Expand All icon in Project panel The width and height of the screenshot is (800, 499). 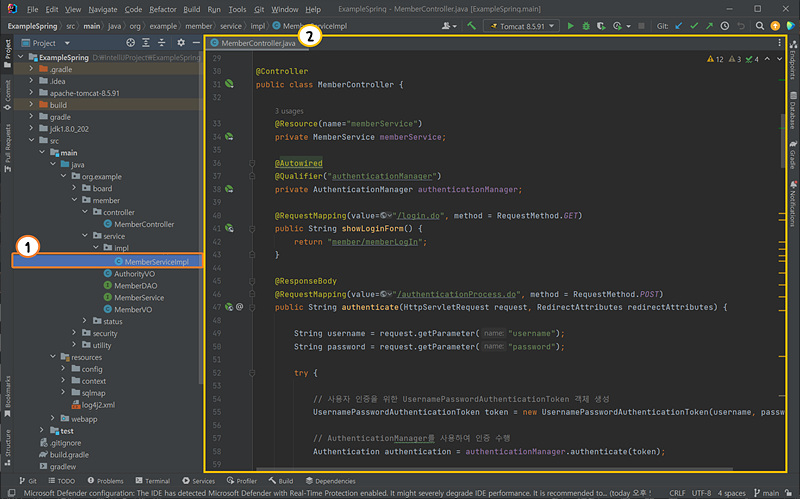[x=146, y=43]
